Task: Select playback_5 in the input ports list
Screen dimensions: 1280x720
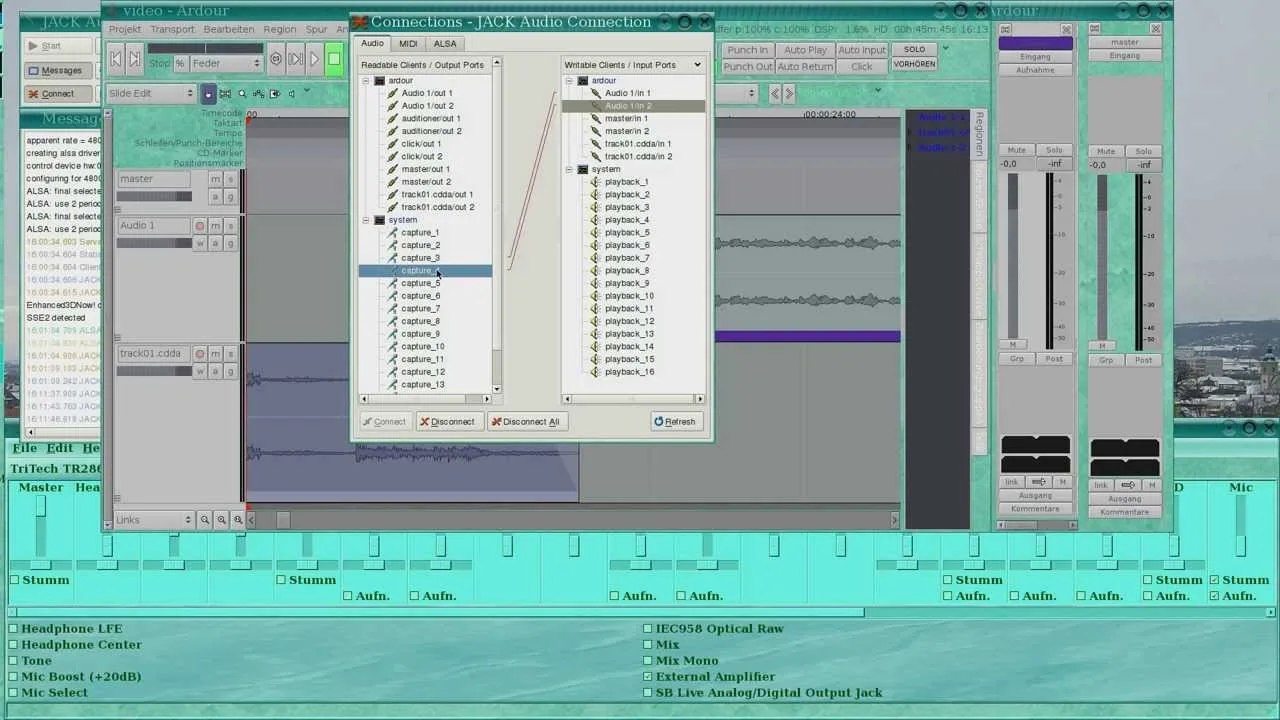Action: tap(627, 233)
